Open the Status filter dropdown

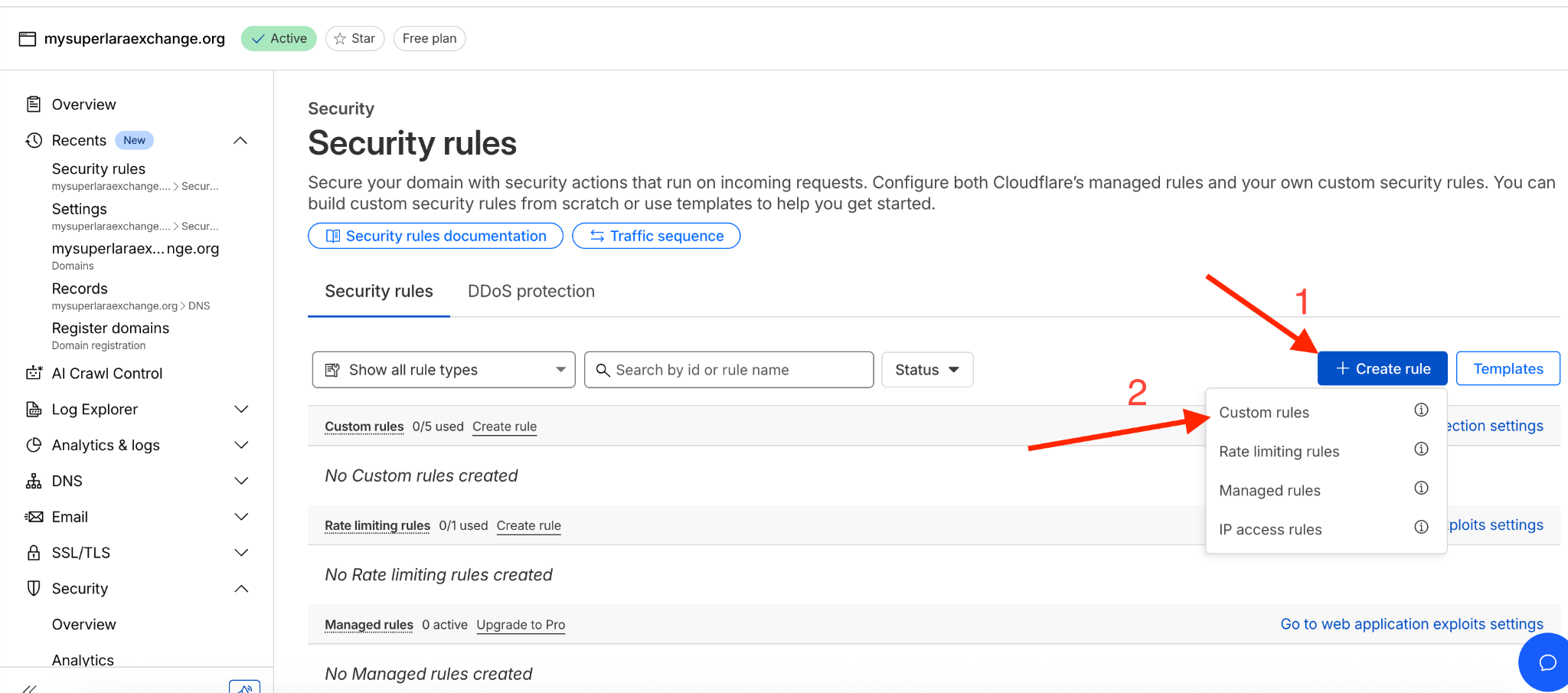(927, 370)
